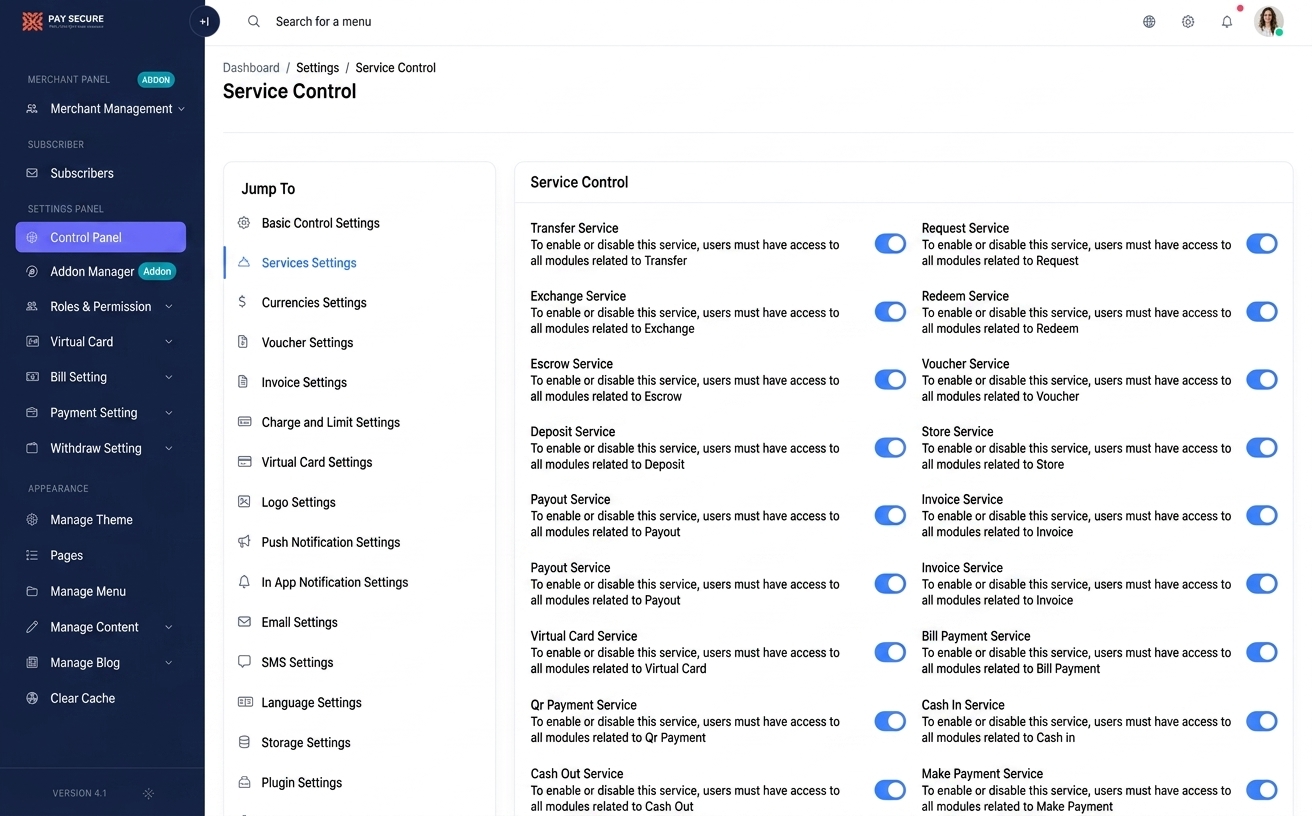The height and width of the screenshot is (816, 1312).
Task: Select Services Settings in Jump To
Action: pos(309,262)
